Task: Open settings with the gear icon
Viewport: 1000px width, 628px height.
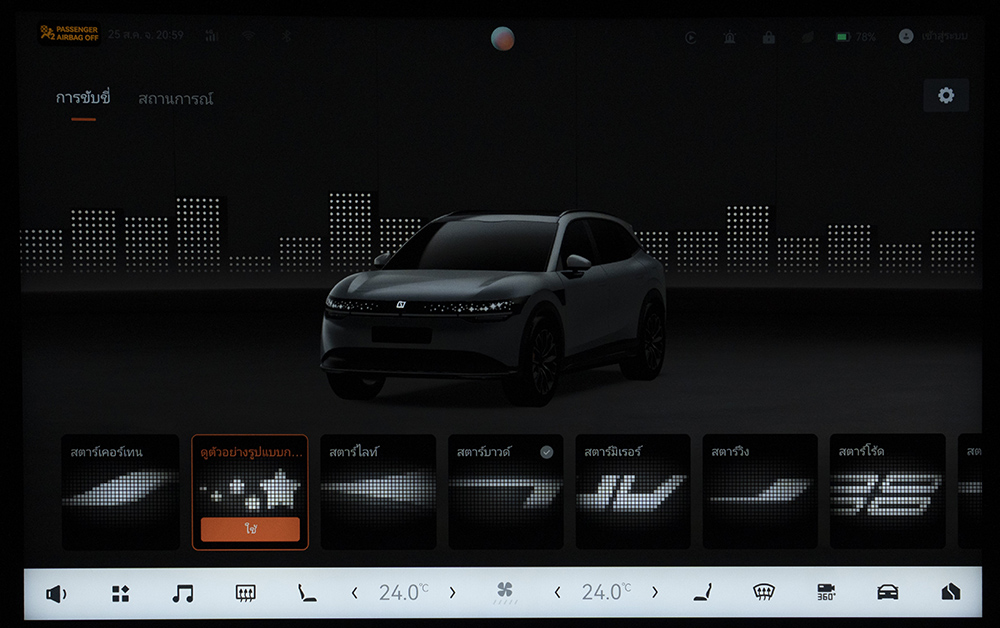Action: [x=945, y=95]
